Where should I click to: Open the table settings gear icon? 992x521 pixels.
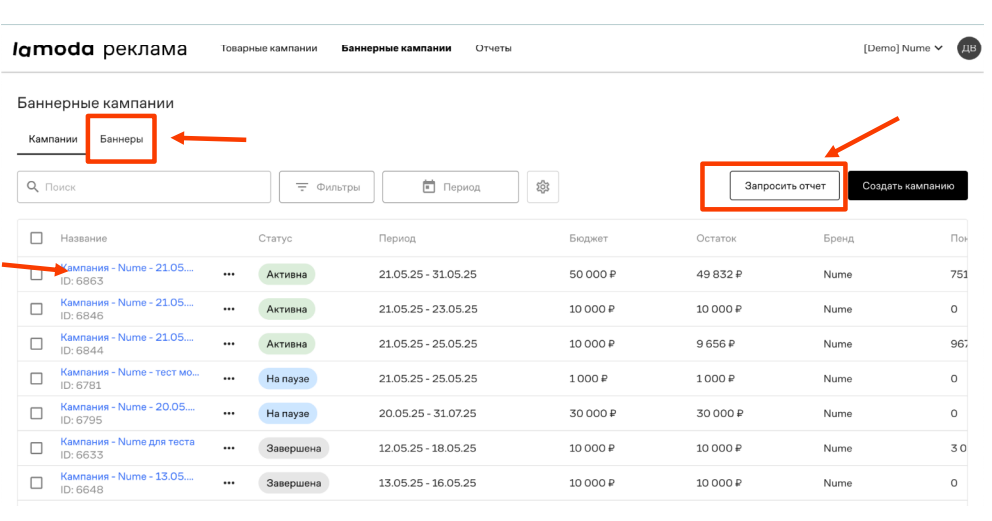[x=543, y=187]
